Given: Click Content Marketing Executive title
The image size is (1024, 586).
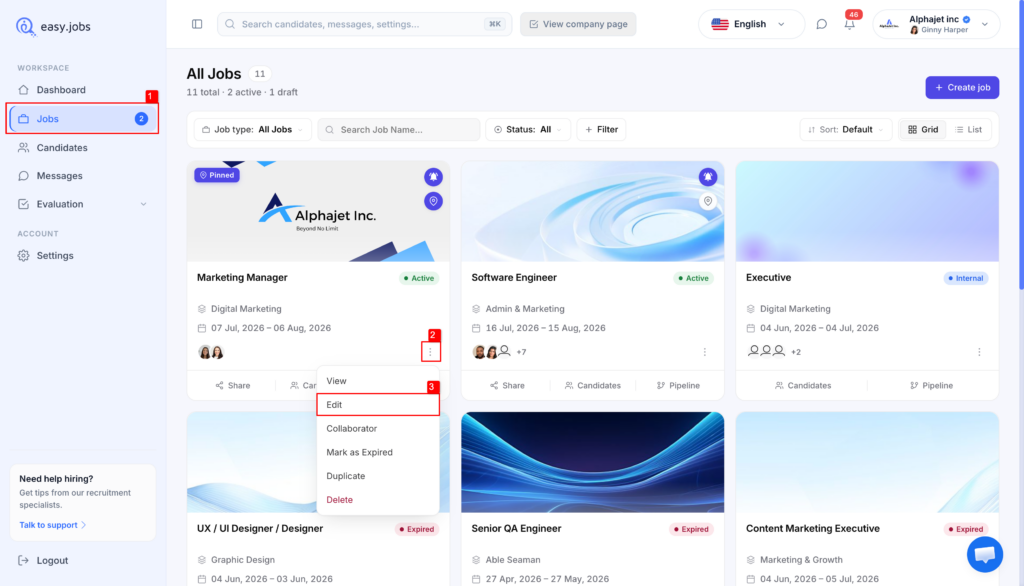Looking at the screenshot, I should click(x=812, y=529).
